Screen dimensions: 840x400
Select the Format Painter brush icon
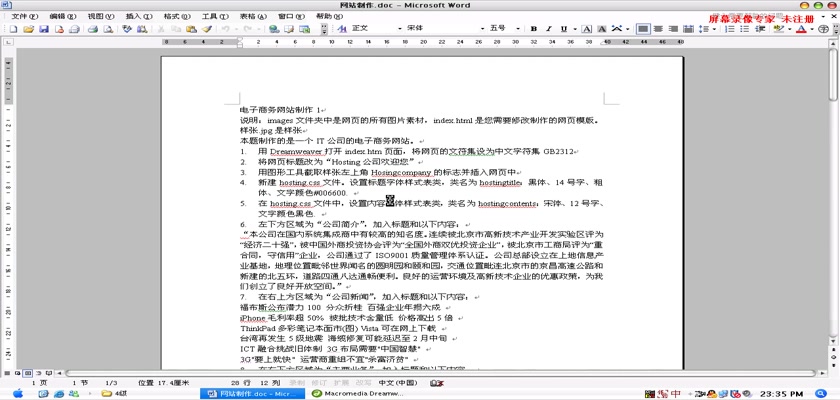[207, 29]
